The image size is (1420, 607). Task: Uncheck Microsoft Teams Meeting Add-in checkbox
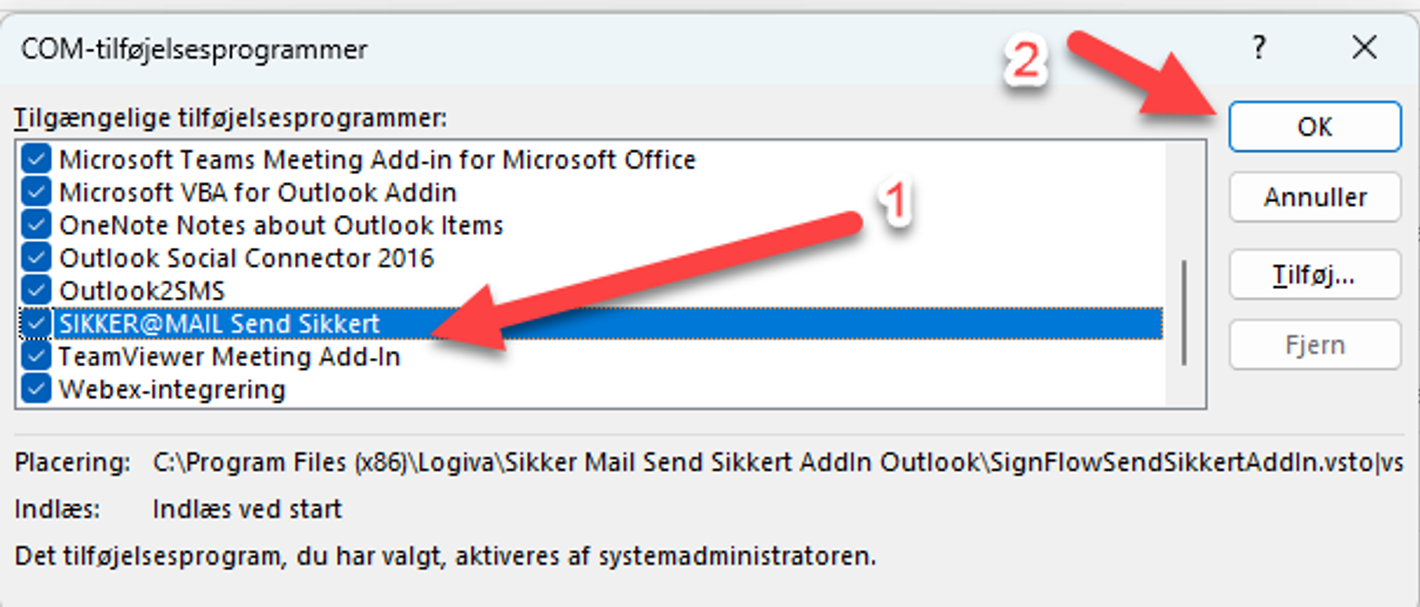coord(37,159)
